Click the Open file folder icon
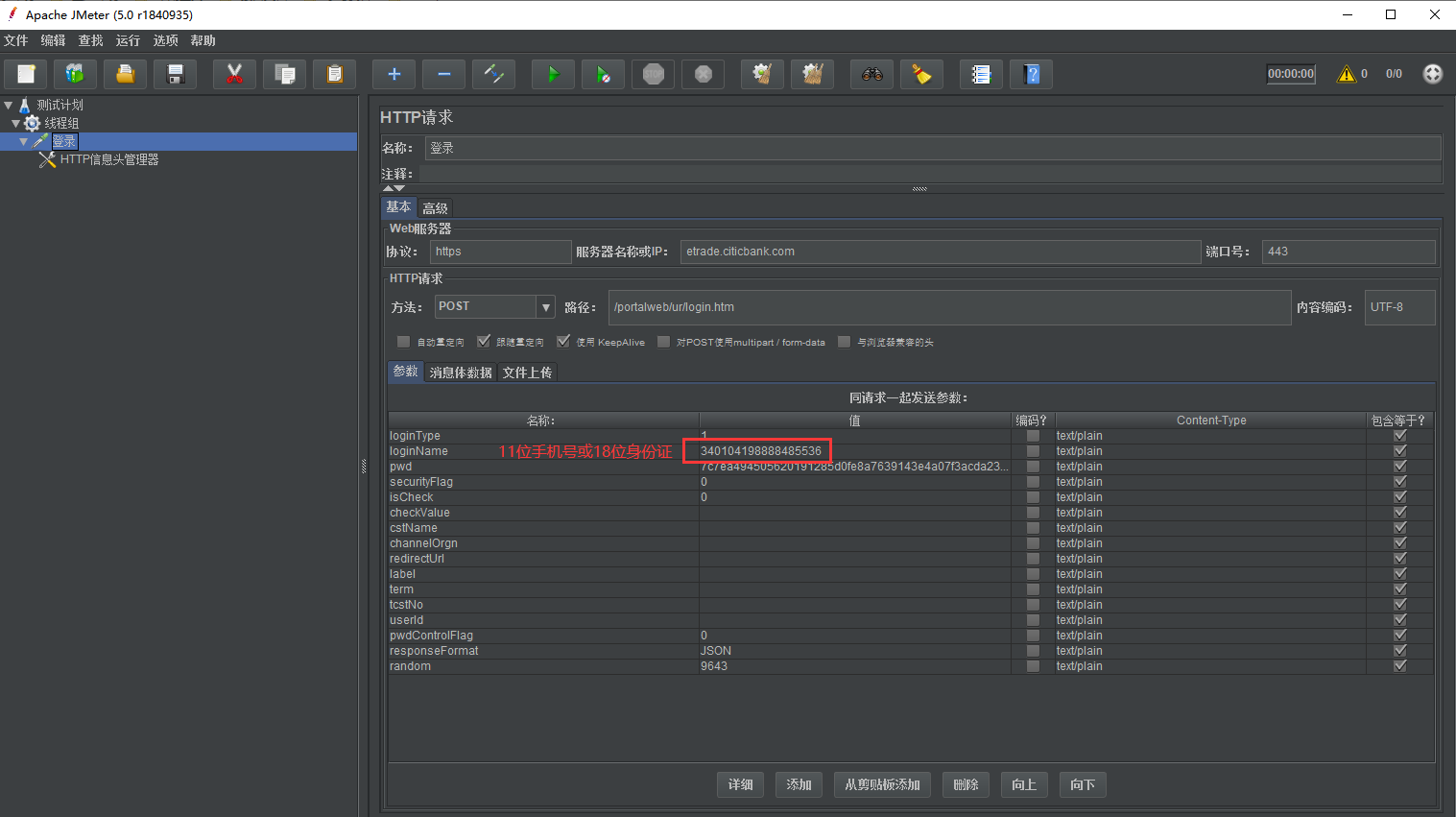The height and width of the screenshot is (817, 1456). point(126,74)
